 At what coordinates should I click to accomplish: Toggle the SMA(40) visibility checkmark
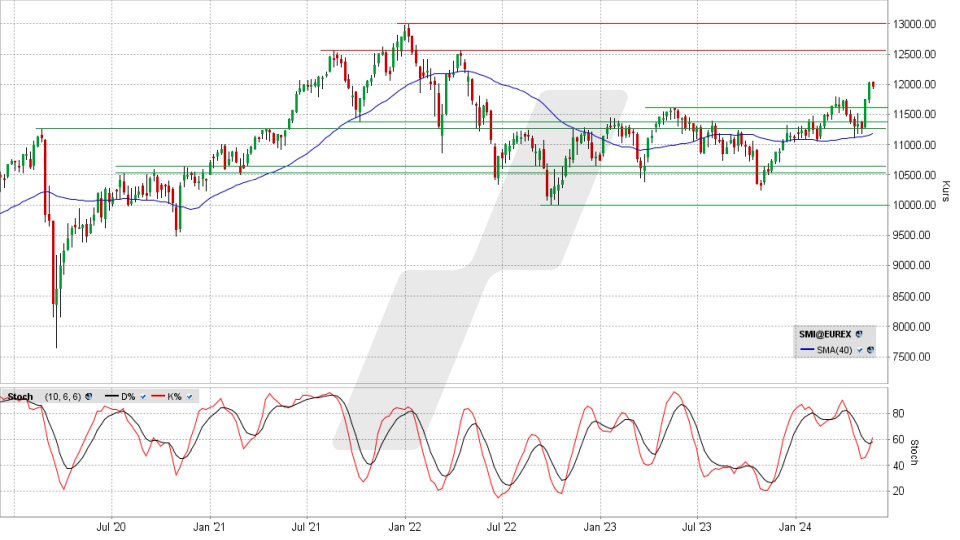point(860,350)
